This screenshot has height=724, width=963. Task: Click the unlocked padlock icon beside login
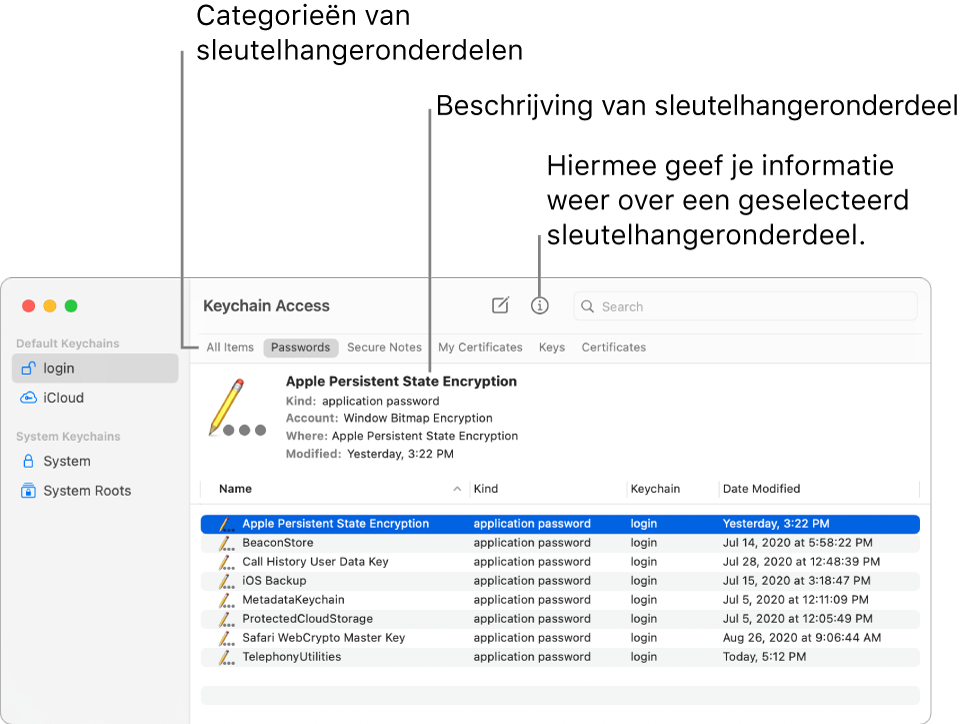click(x=28, y=368)
